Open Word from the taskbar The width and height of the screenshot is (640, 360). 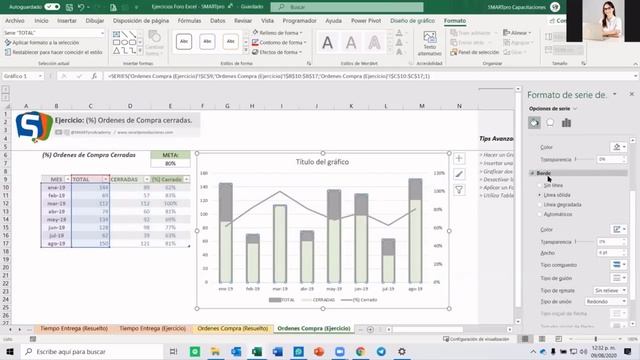(278, 351)
